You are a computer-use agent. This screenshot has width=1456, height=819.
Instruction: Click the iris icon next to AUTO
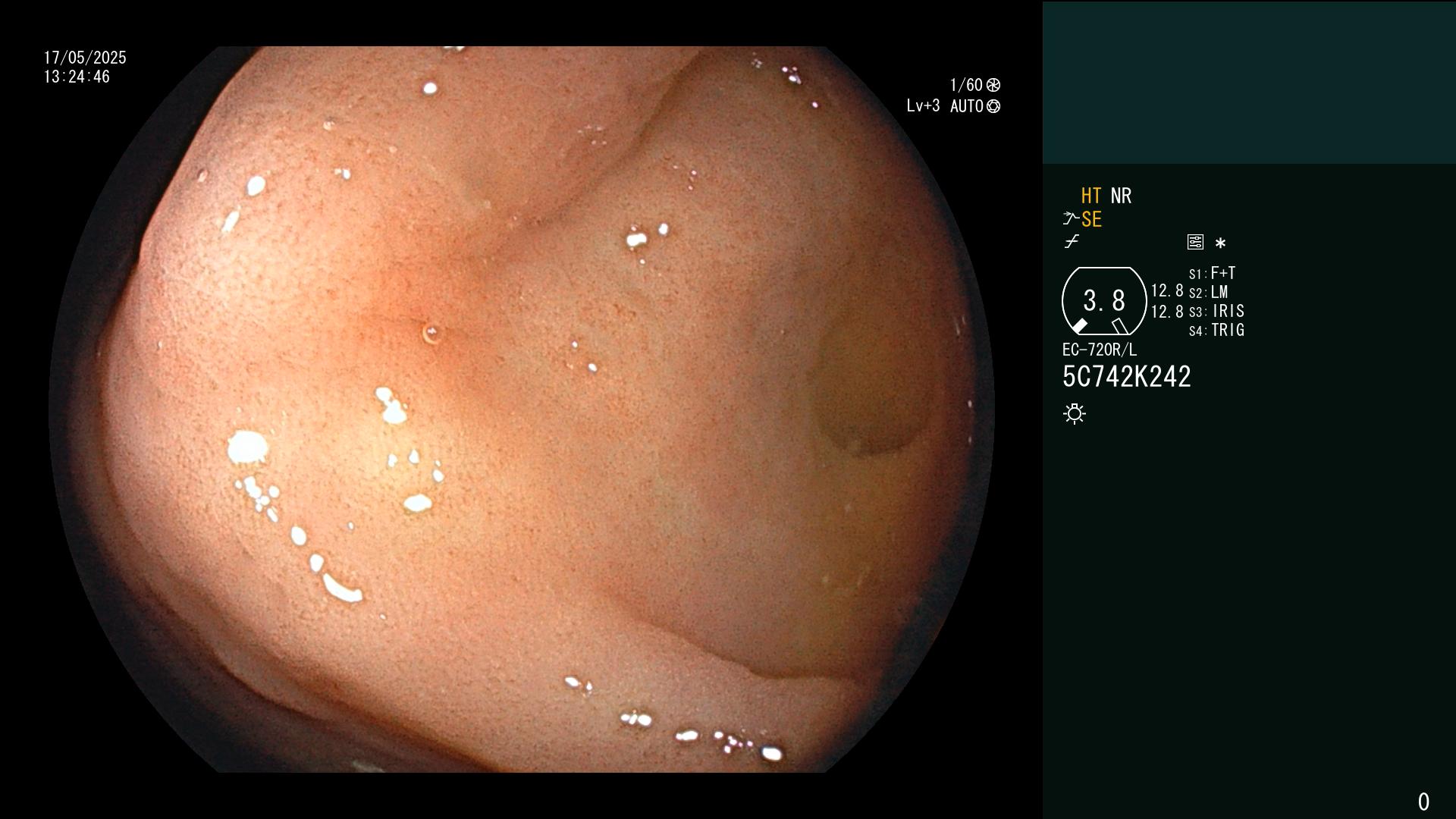pyautogui.click(x=993, y=106)
